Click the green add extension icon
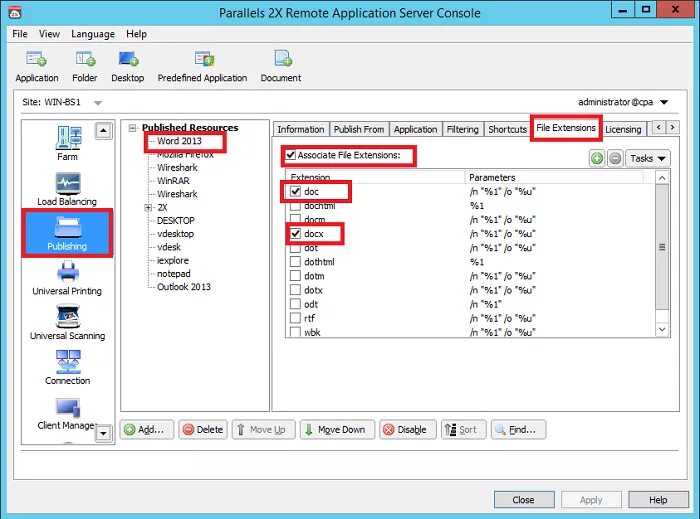 pyautogui.click(x=597, y=158)
